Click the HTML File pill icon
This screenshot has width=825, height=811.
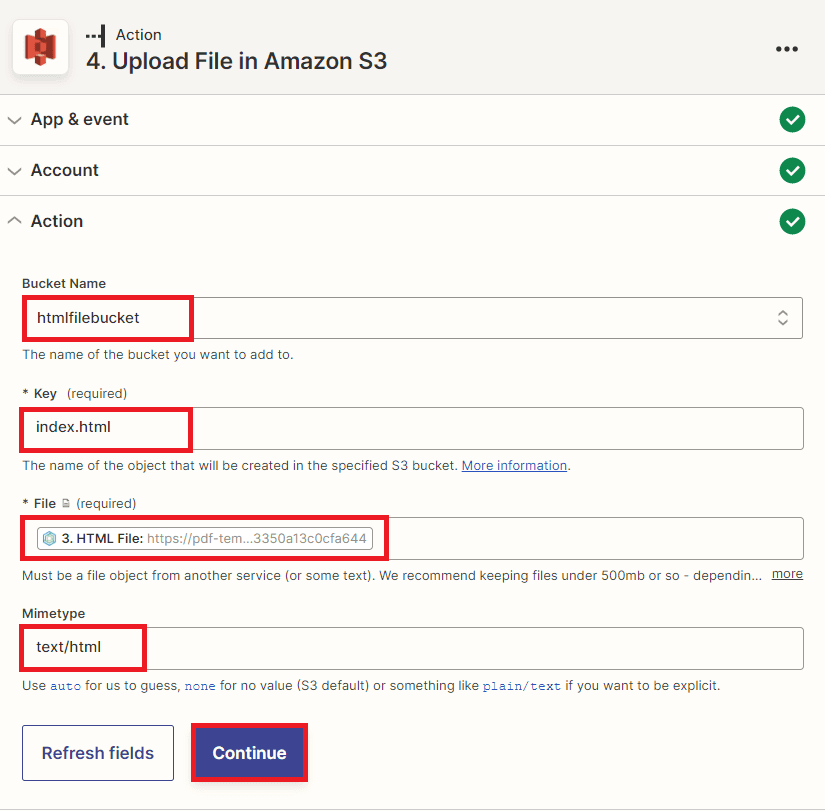pos(50,539)
